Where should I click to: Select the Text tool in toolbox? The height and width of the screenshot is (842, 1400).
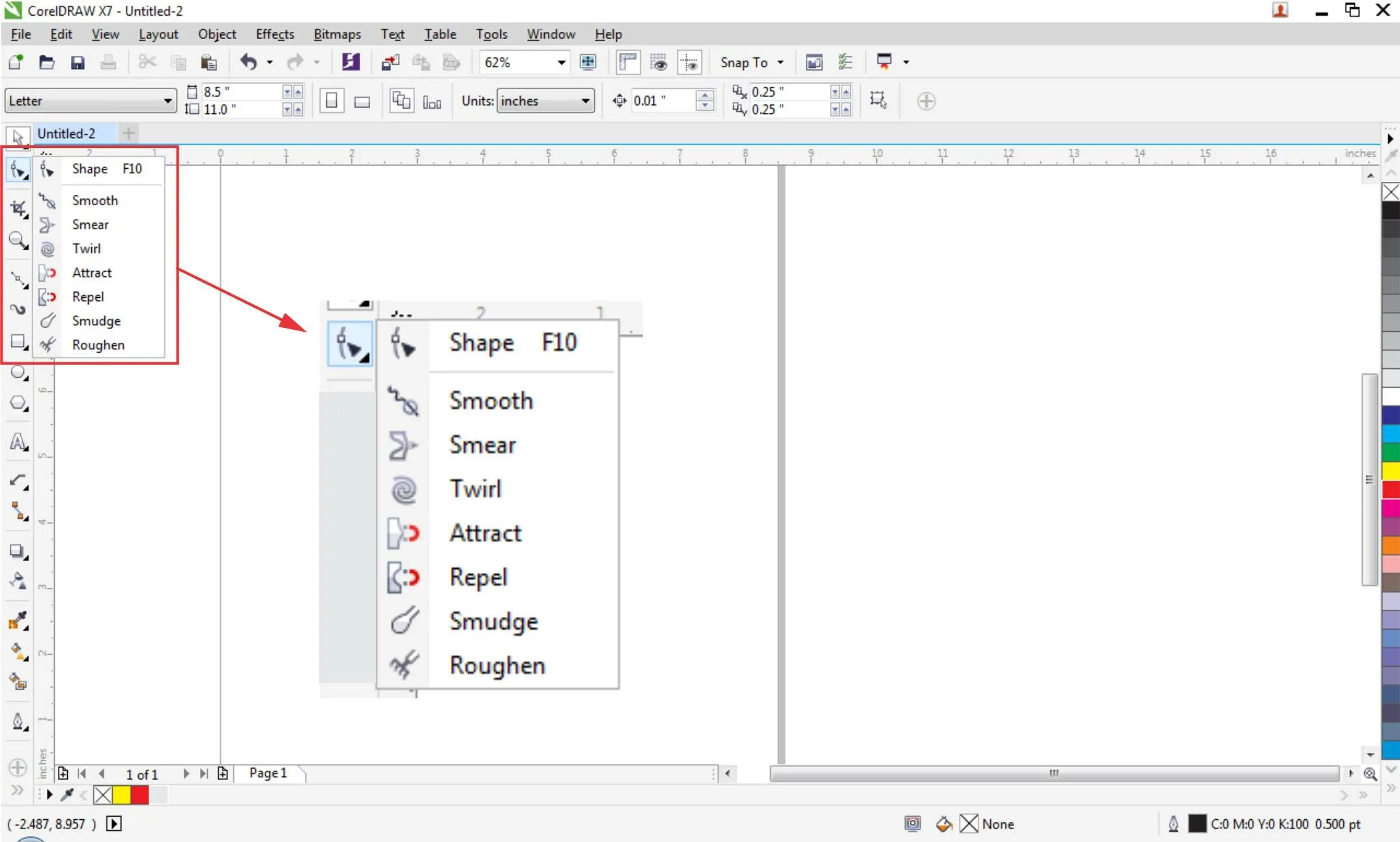18,442
